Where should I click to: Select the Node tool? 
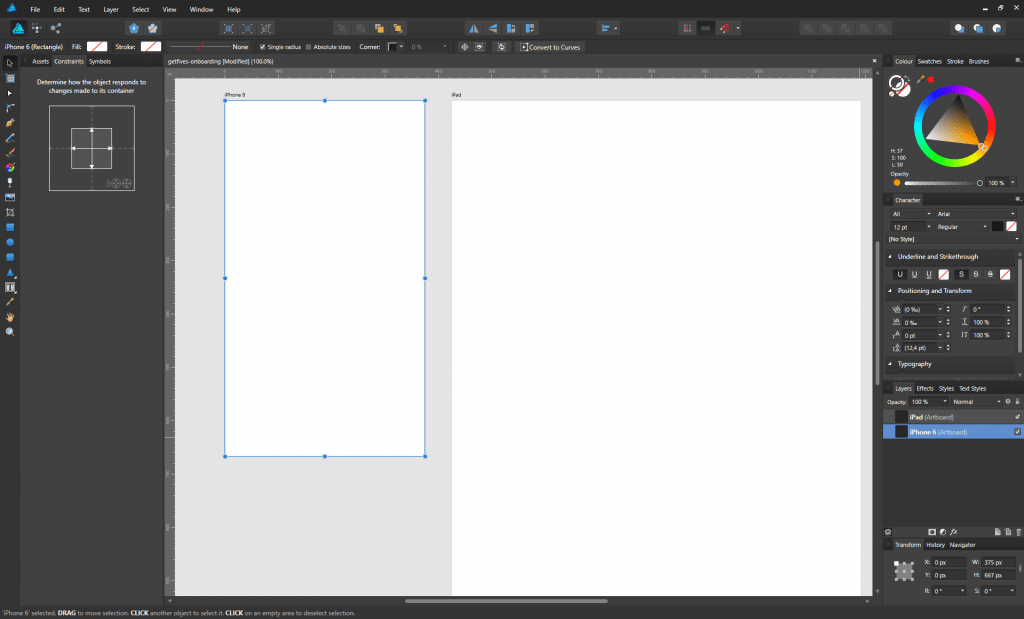[x=9, y=92]
